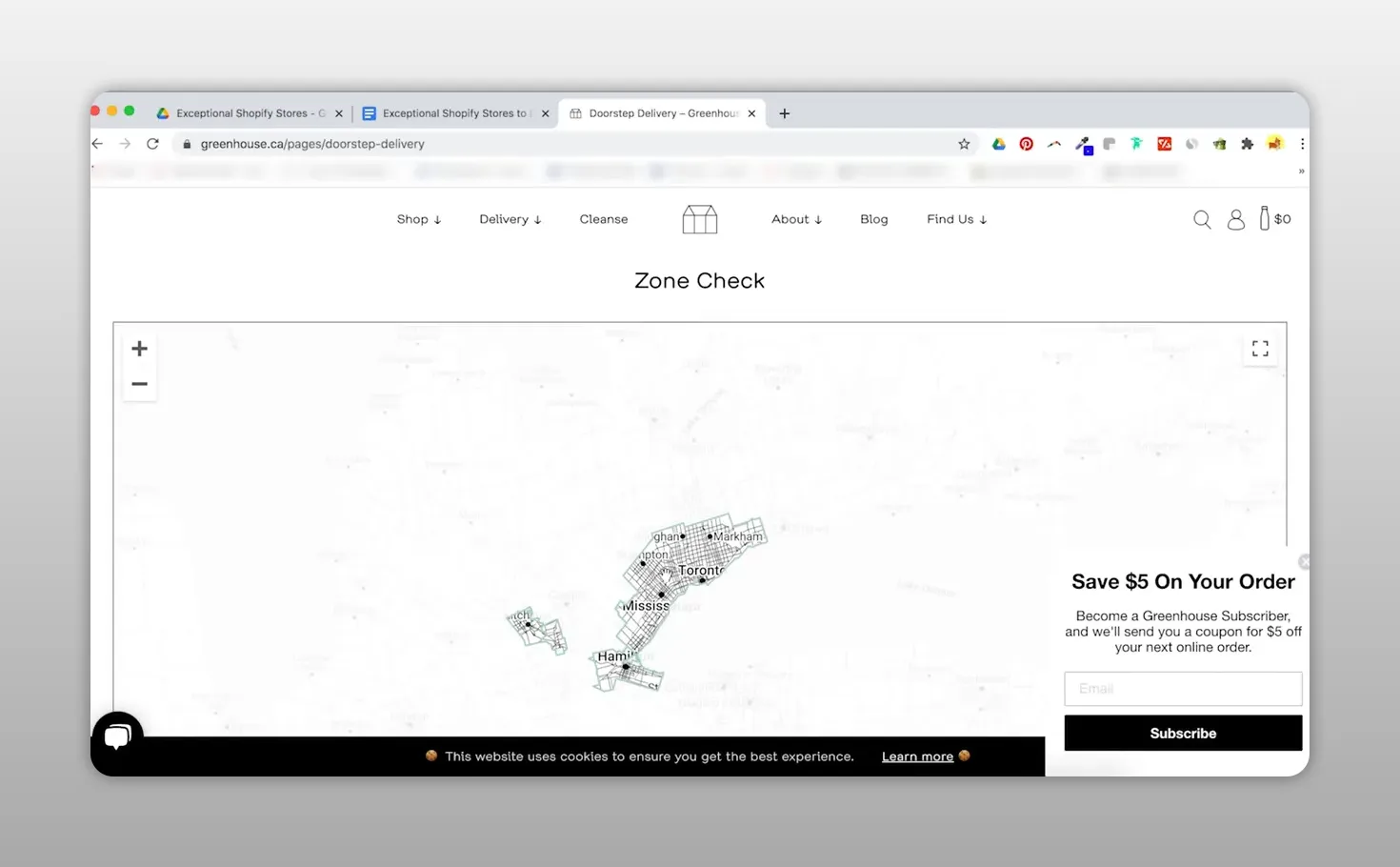Screen dimensions: 1400x867
Task: Zoom out on the delivery map
Action: (x=139, y=384)
